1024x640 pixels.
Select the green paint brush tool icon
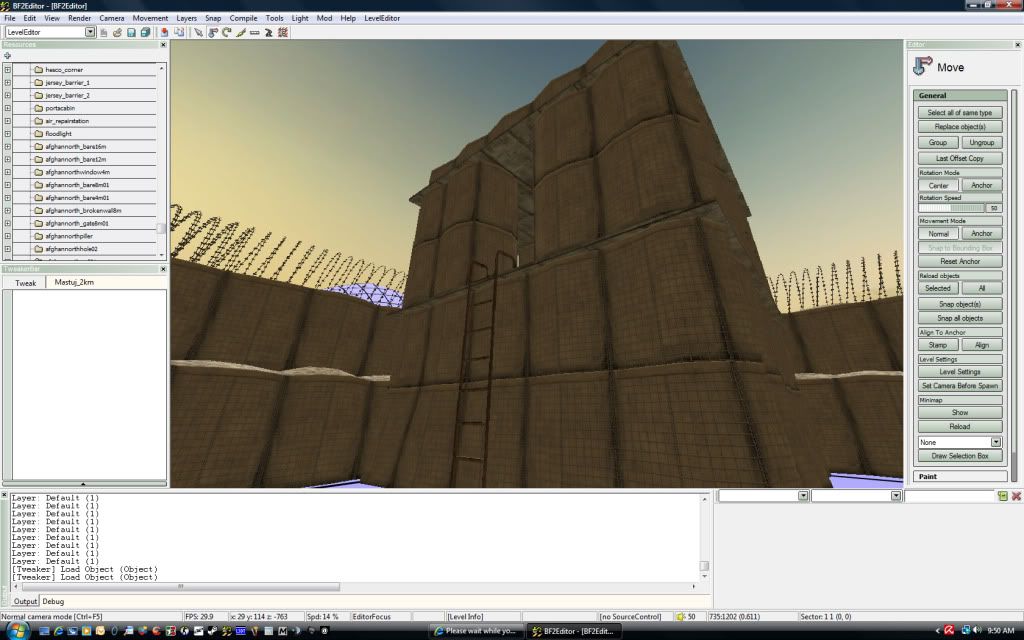pos(241,33)
